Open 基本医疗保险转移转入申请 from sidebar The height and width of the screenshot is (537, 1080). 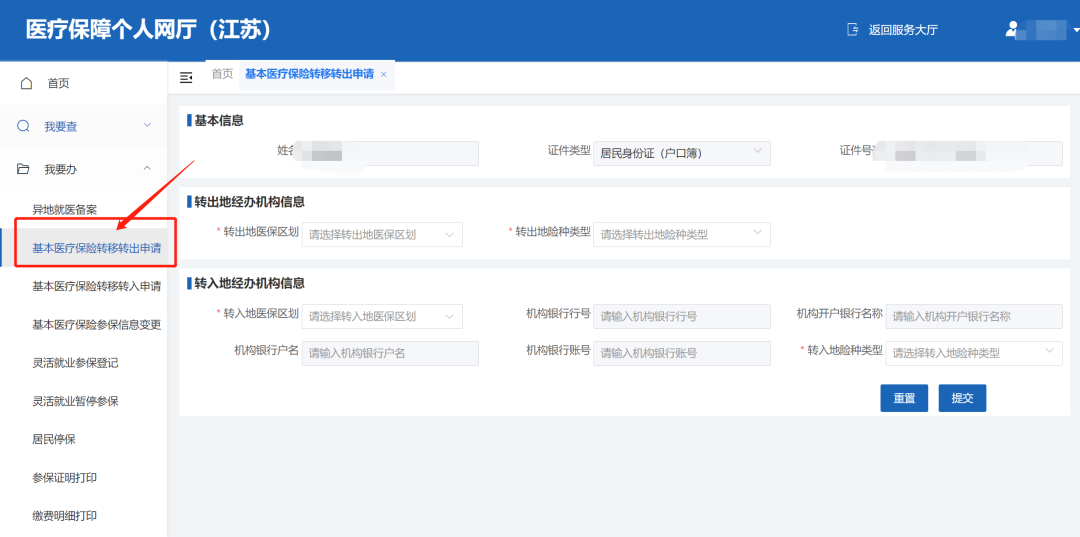pos(96,286)
